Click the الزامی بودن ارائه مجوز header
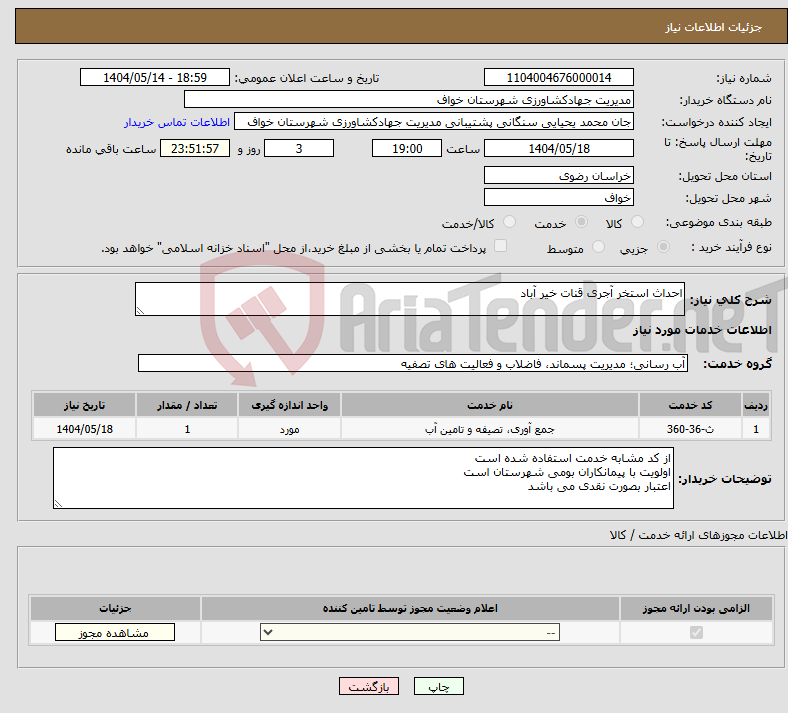The image size is (788, 713). click(x=696, y=608)
